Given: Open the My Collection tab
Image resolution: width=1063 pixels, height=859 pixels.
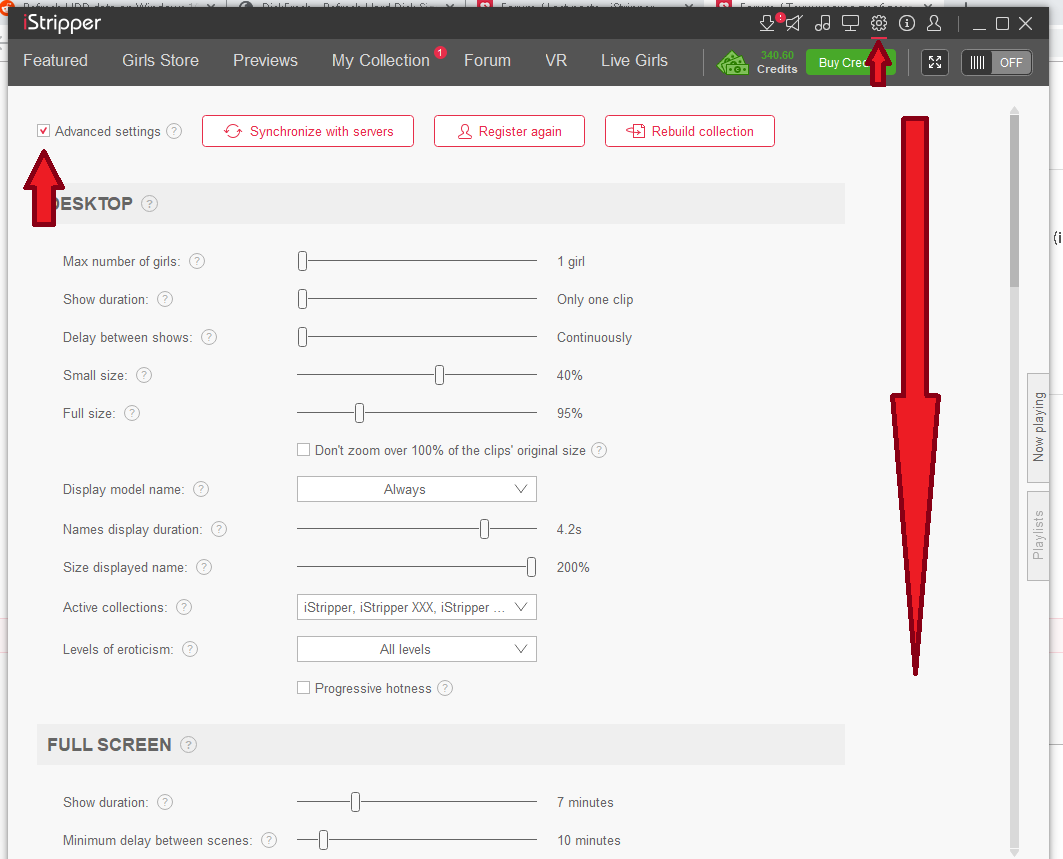Looking at the screenshot, I should [381, 60].
